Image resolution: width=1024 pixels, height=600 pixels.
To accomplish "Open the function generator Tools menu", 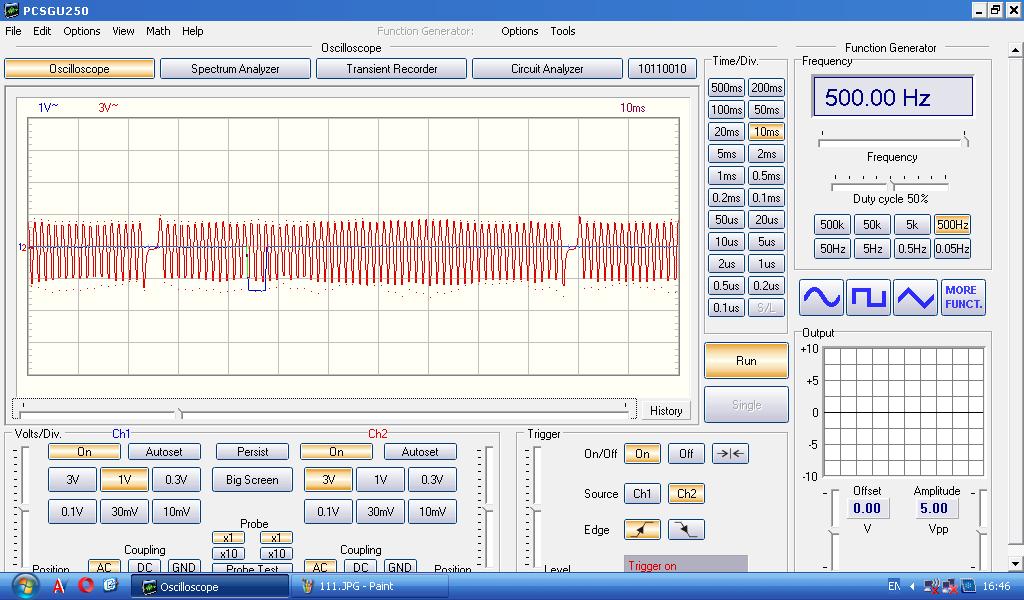I will click(563, 31).
